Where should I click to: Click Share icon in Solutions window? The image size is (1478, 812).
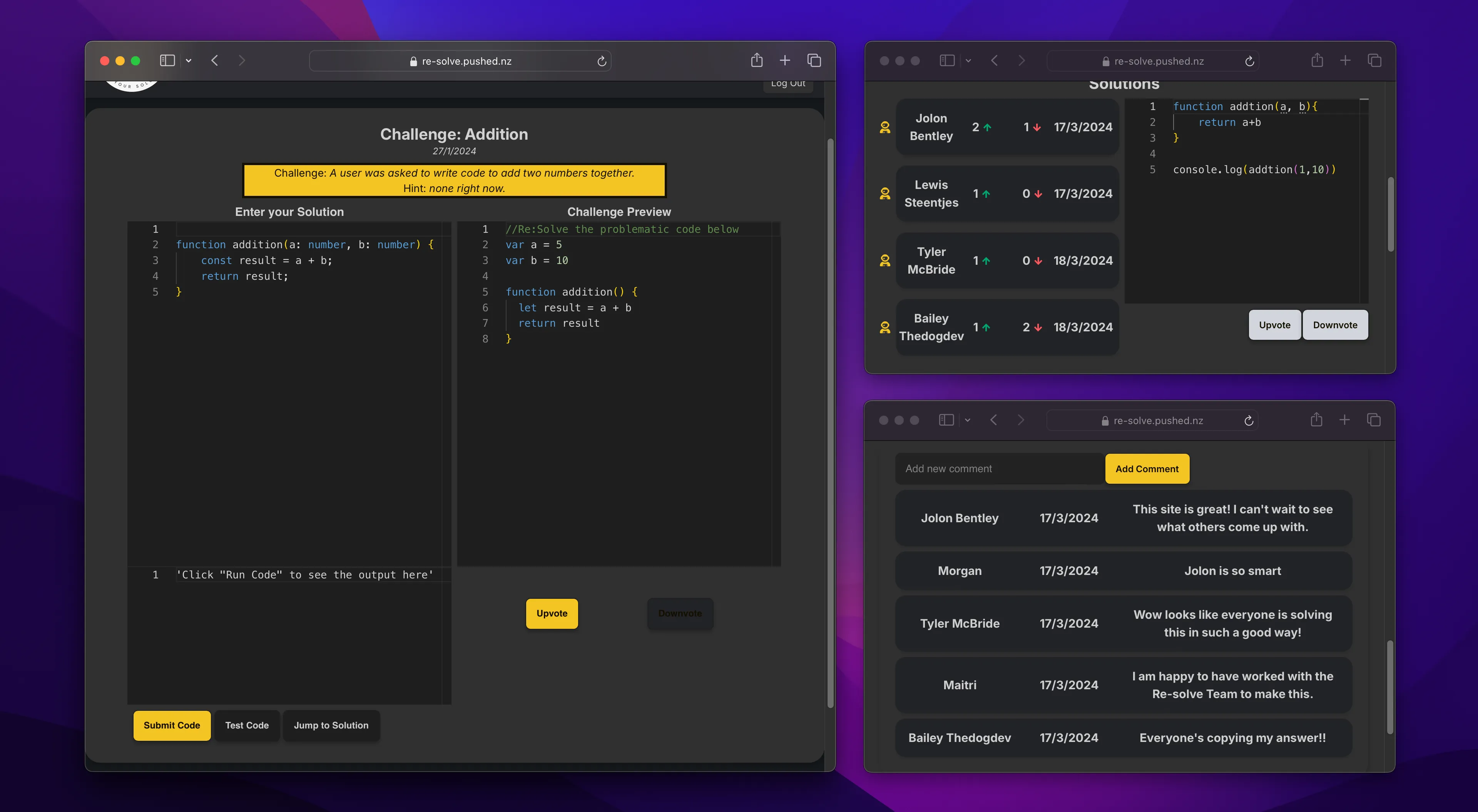pos(1317,60)
